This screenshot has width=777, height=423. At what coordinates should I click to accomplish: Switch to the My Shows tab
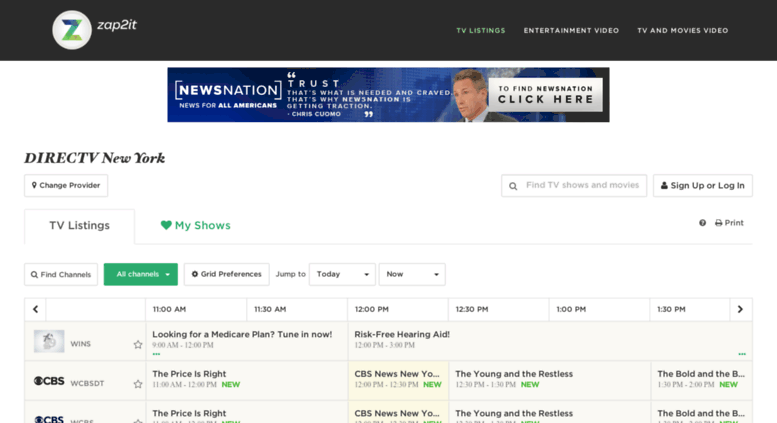tap(196, 226)
